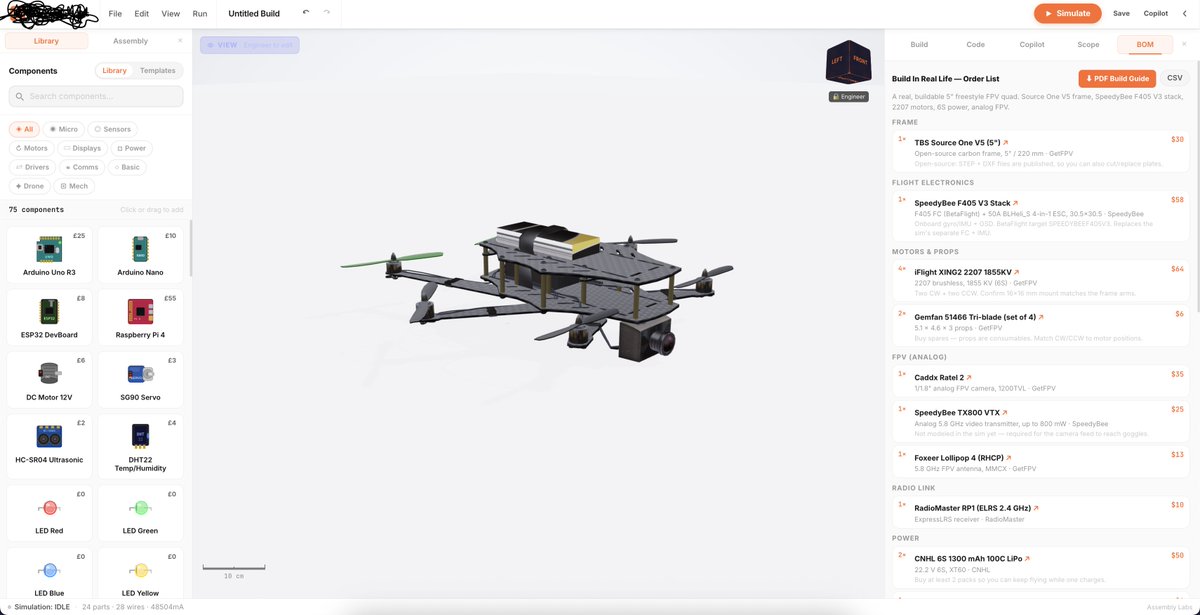This screenshot has height=615, width=1200.
Task: Filter components by Comms
Action: pos(82,167)
